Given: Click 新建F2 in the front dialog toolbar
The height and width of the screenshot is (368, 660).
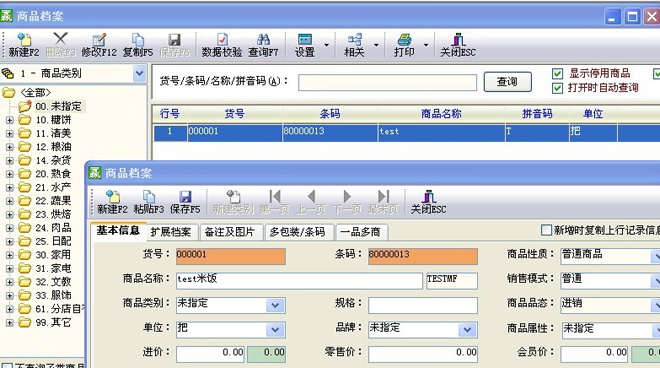Looking at the screenshot, I should [112, 202].
